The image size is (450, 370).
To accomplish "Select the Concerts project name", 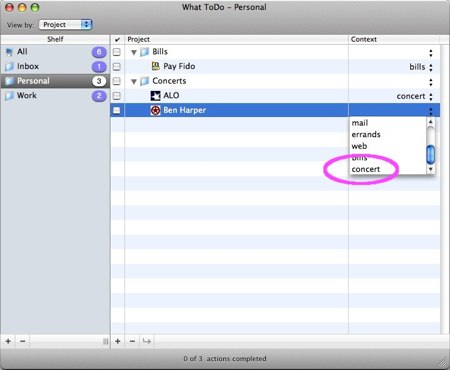I will pyautogui.click(x=169, y=81).
